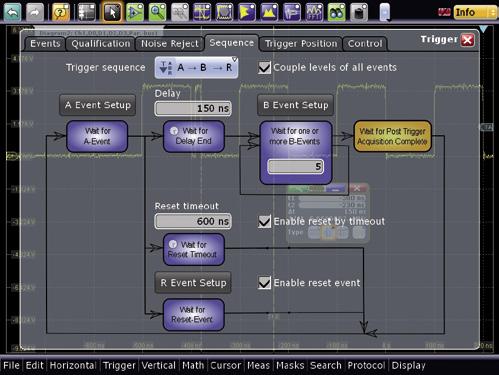This screenshot has height=375, width=499.
Task: Switch to the Control tab
Action: 365,44
